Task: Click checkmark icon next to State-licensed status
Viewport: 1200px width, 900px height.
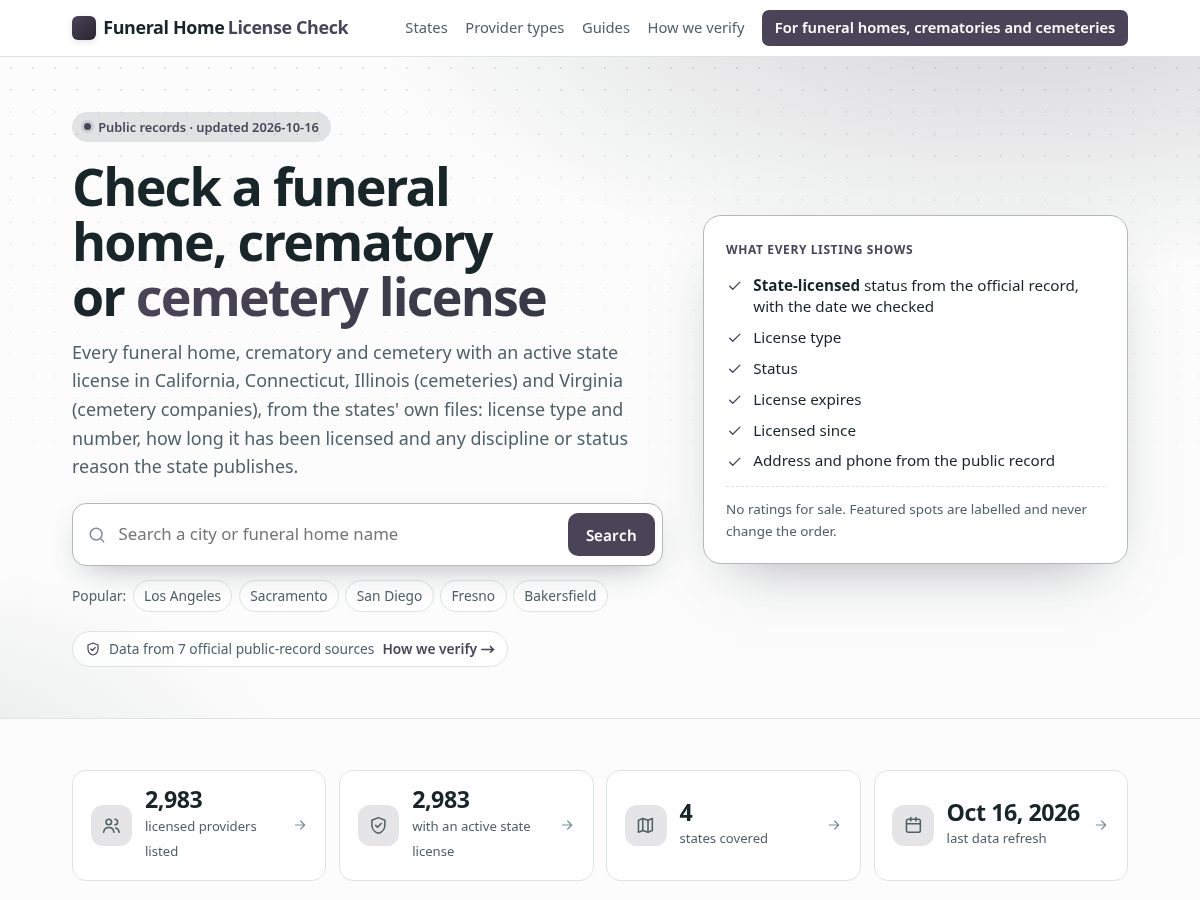Action: tap(735, 286)
